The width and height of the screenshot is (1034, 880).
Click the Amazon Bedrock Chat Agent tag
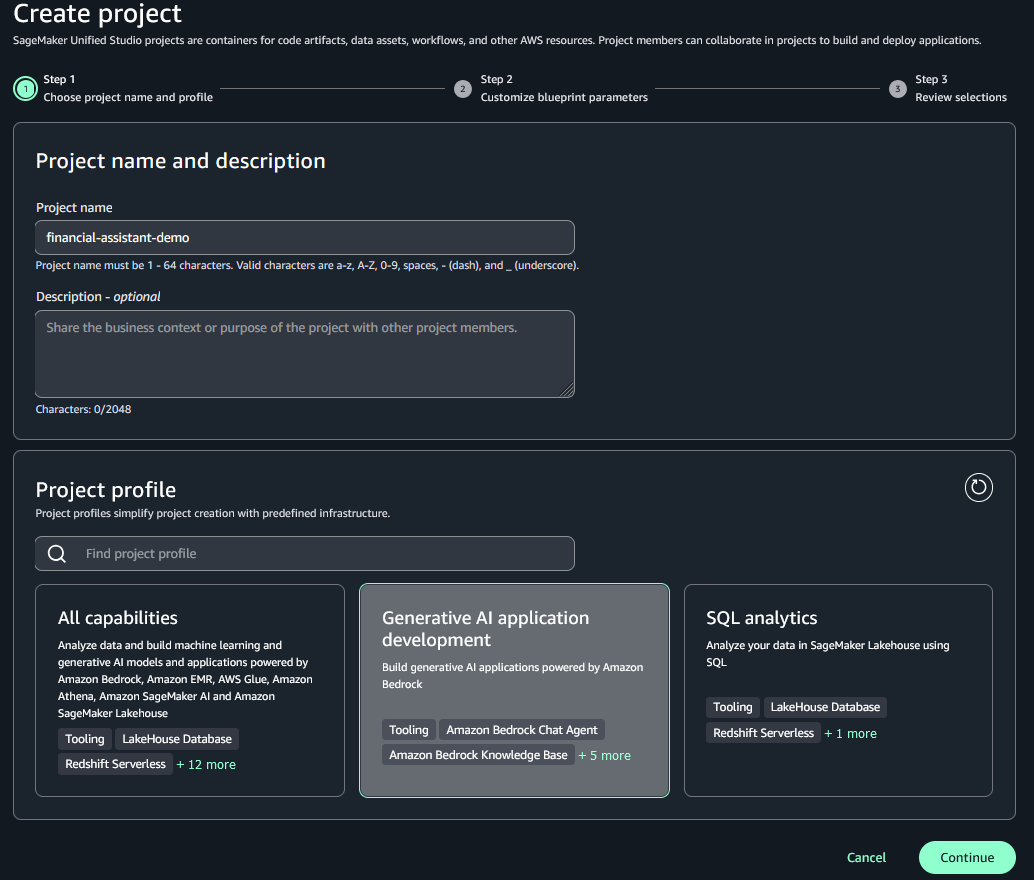(521, 729)
